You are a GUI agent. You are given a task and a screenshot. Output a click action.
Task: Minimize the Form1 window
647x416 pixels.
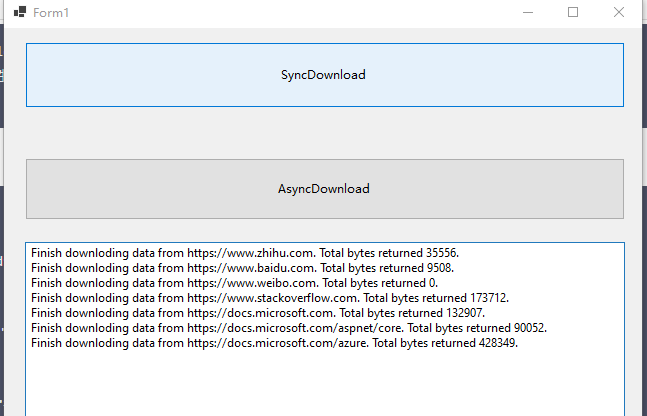528,12
